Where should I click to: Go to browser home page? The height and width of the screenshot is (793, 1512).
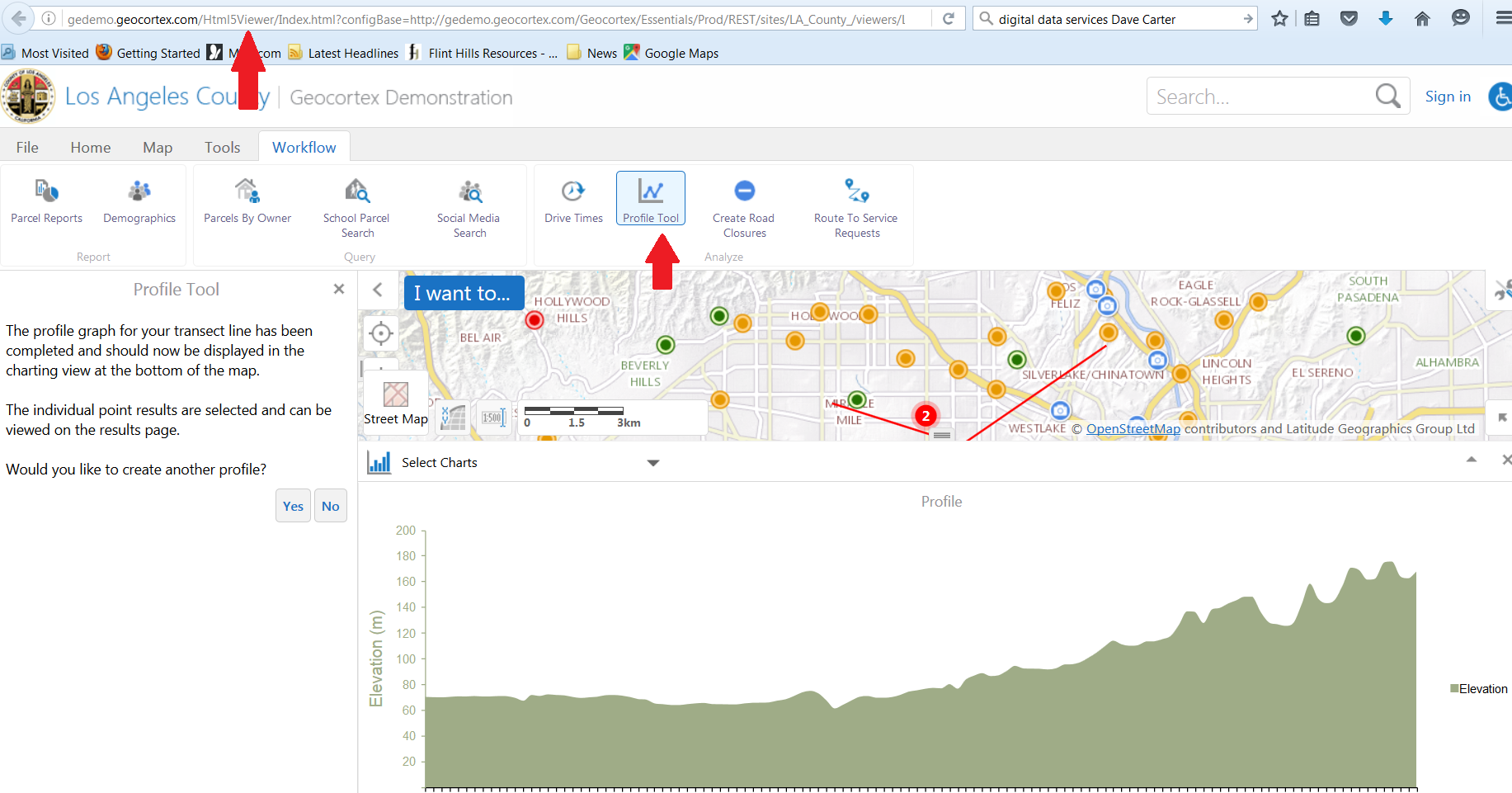pos(1422,18)
